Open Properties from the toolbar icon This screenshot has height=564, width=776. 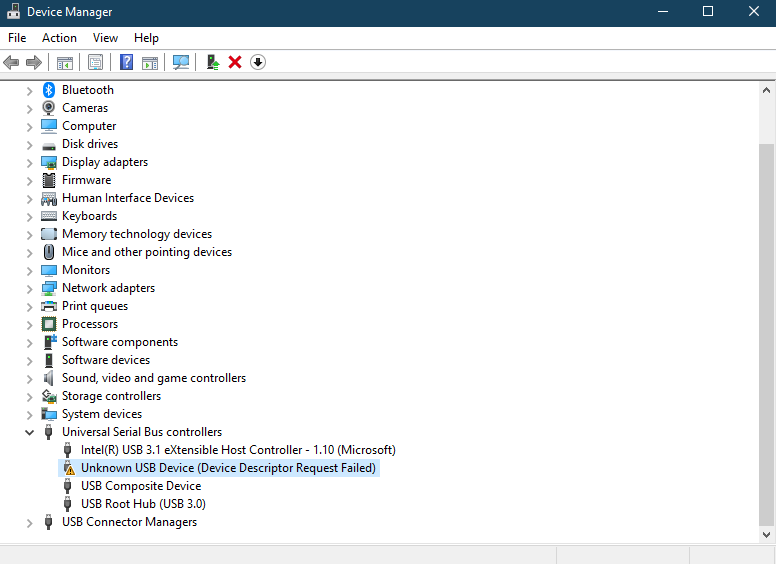coord(95,62)
